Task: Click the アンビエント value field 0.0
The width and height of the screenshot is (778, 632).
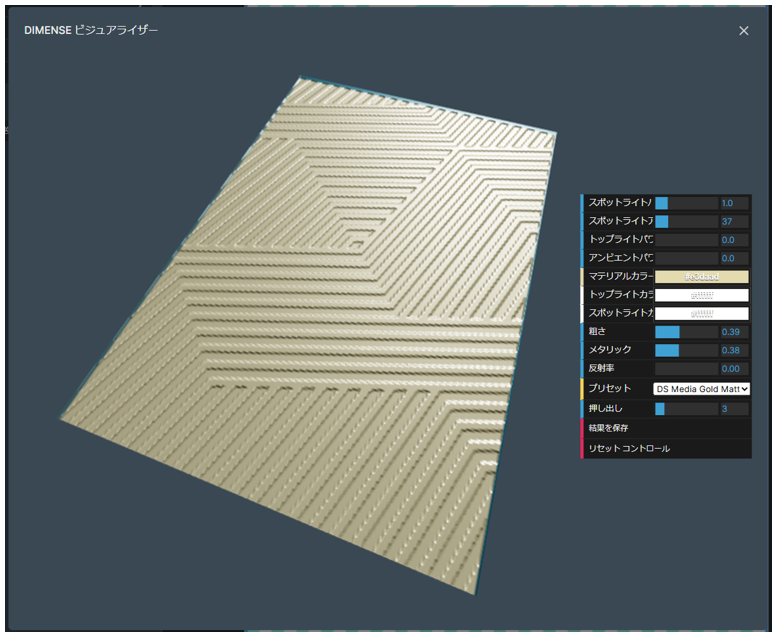Action: tap(734, 258)
